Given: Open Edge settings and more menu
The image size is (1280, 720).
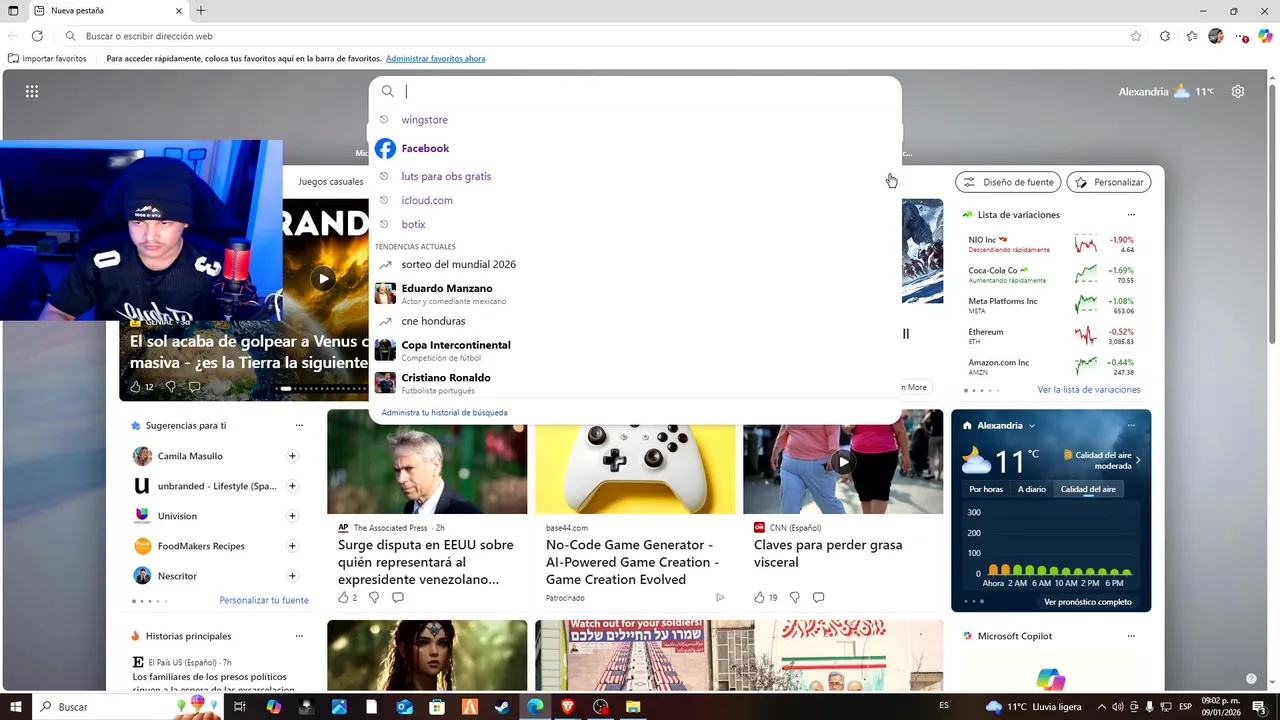Looking at the screenshot, I should pos(1241,36).
